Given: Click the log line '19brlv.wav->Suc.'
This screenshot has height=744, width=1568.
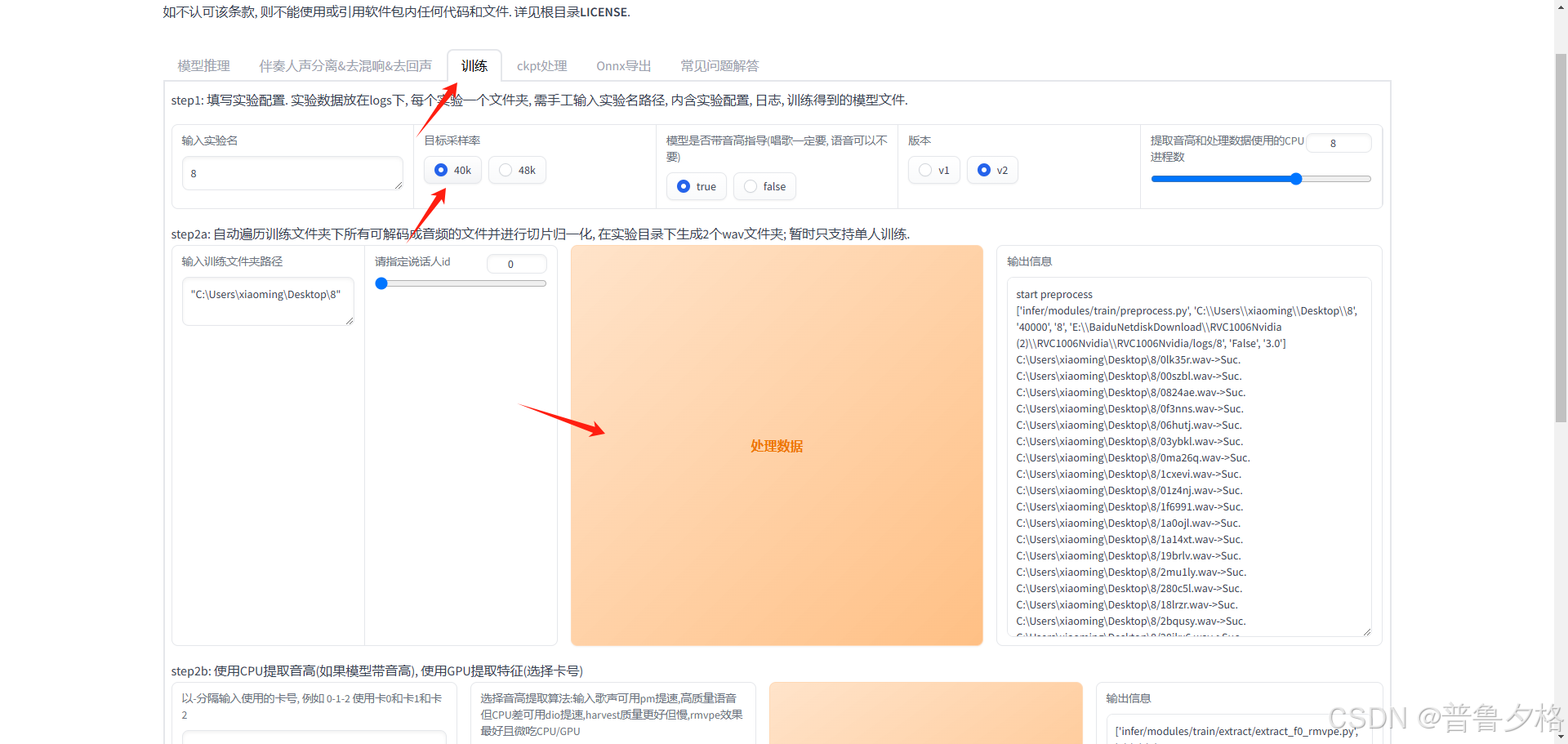Looking at the screenshot, I should [x=1129, y=555].
